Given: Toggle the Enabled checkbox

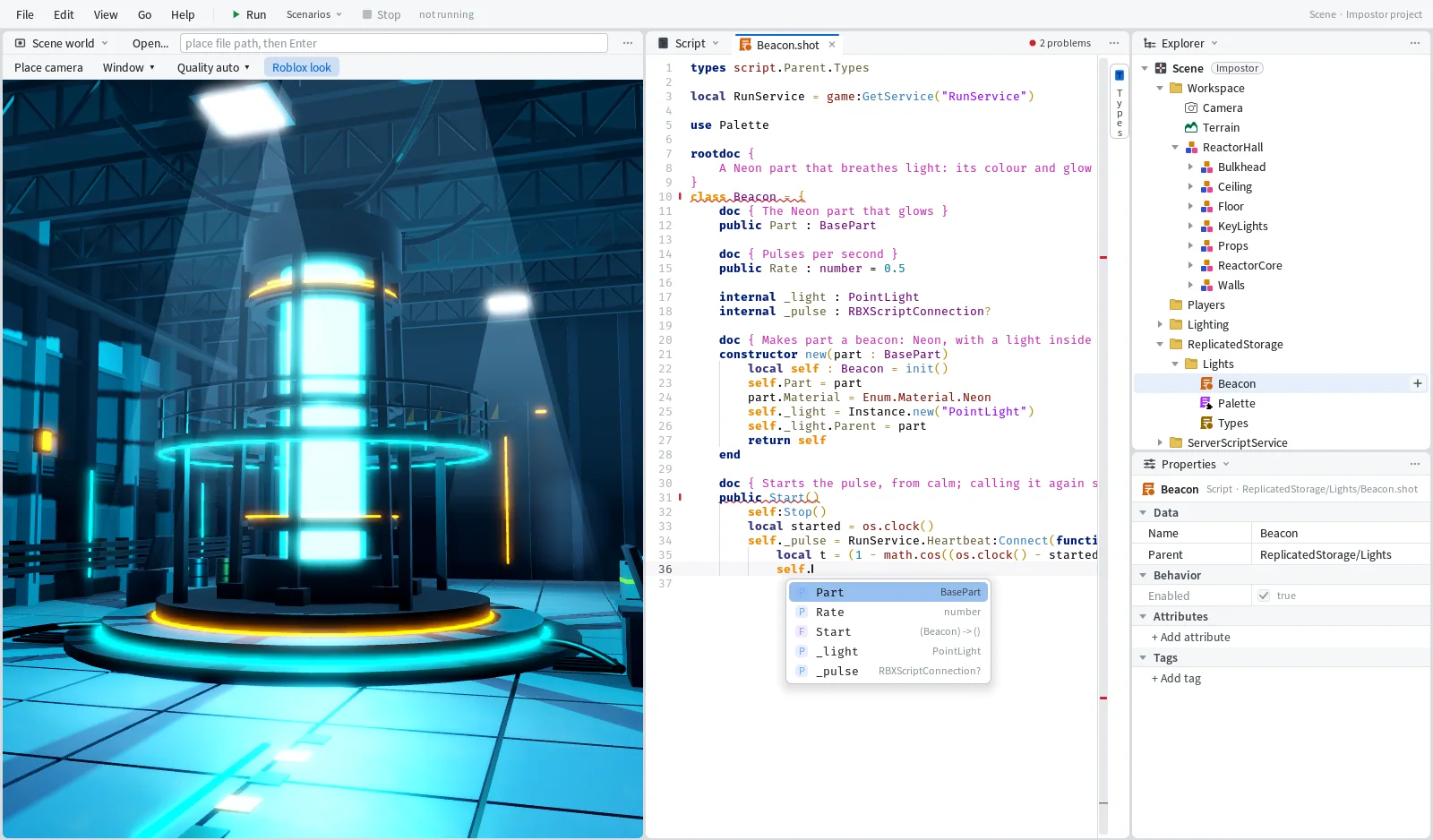Looking at the screenshot, I should coord(1264,596).
